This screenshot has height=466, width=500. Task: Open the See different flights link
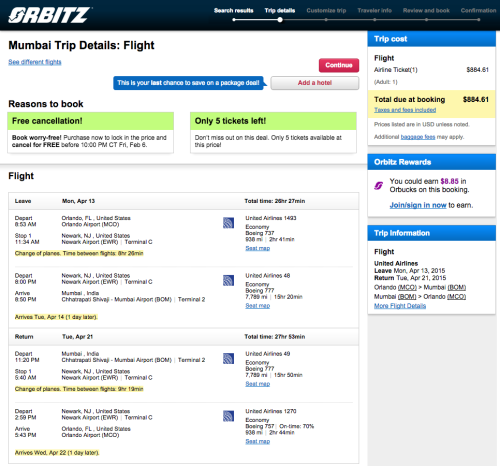click(x=35, y=62)
